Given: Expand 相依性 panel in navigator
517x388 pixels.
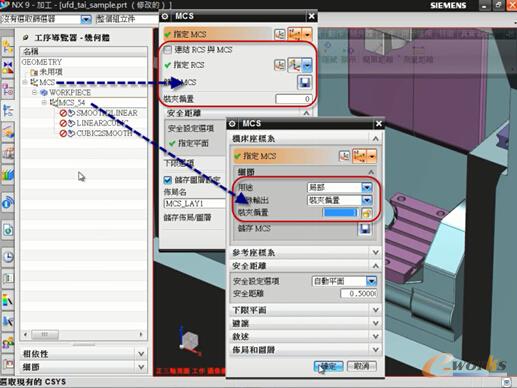Looking at the screenshot, I should pyautogui.click(x=141, y=354).
